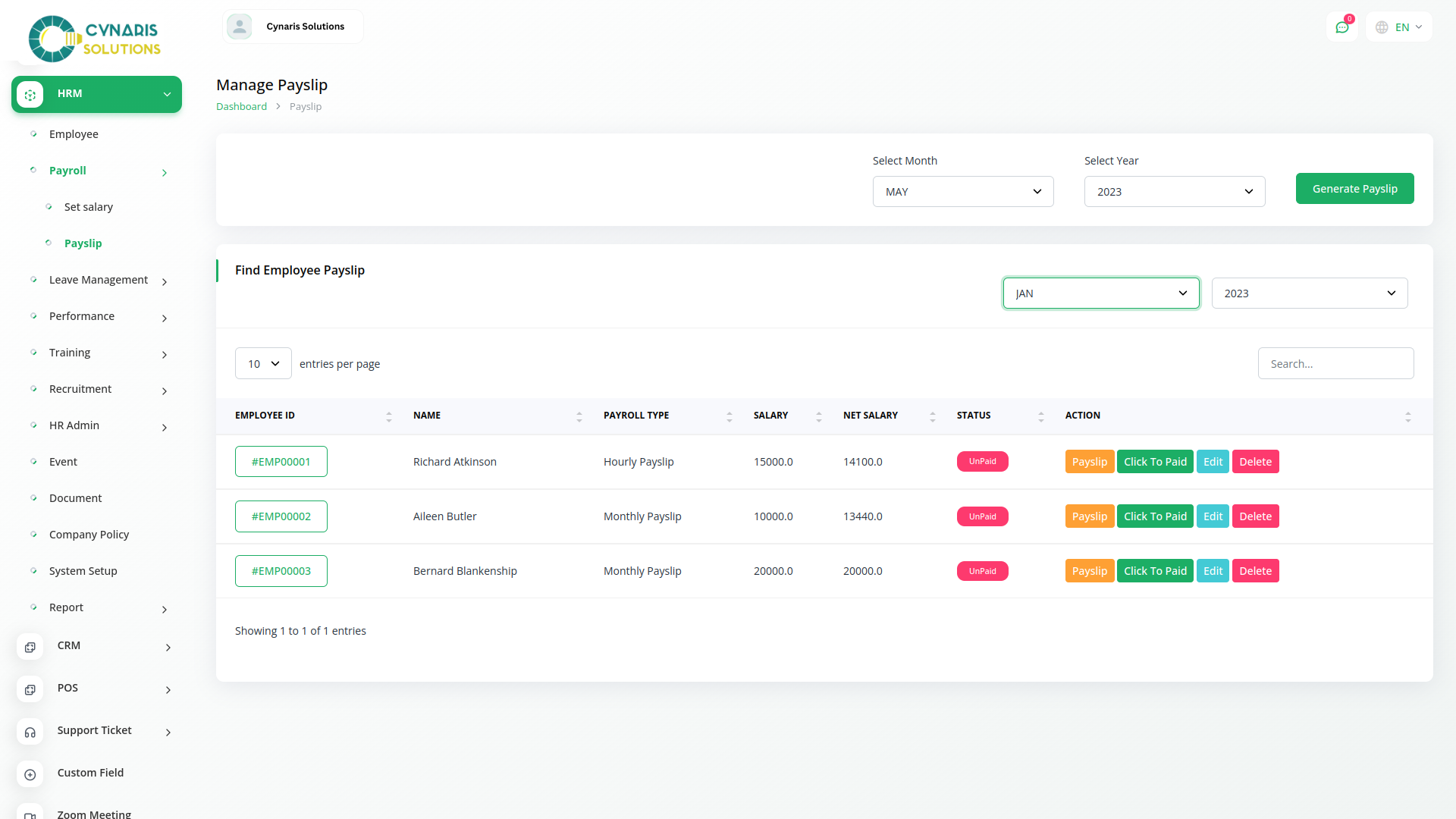Click the Custom Field plus icon
Viewport: 1456px width, 819px height.
click(x=30, y=774)
